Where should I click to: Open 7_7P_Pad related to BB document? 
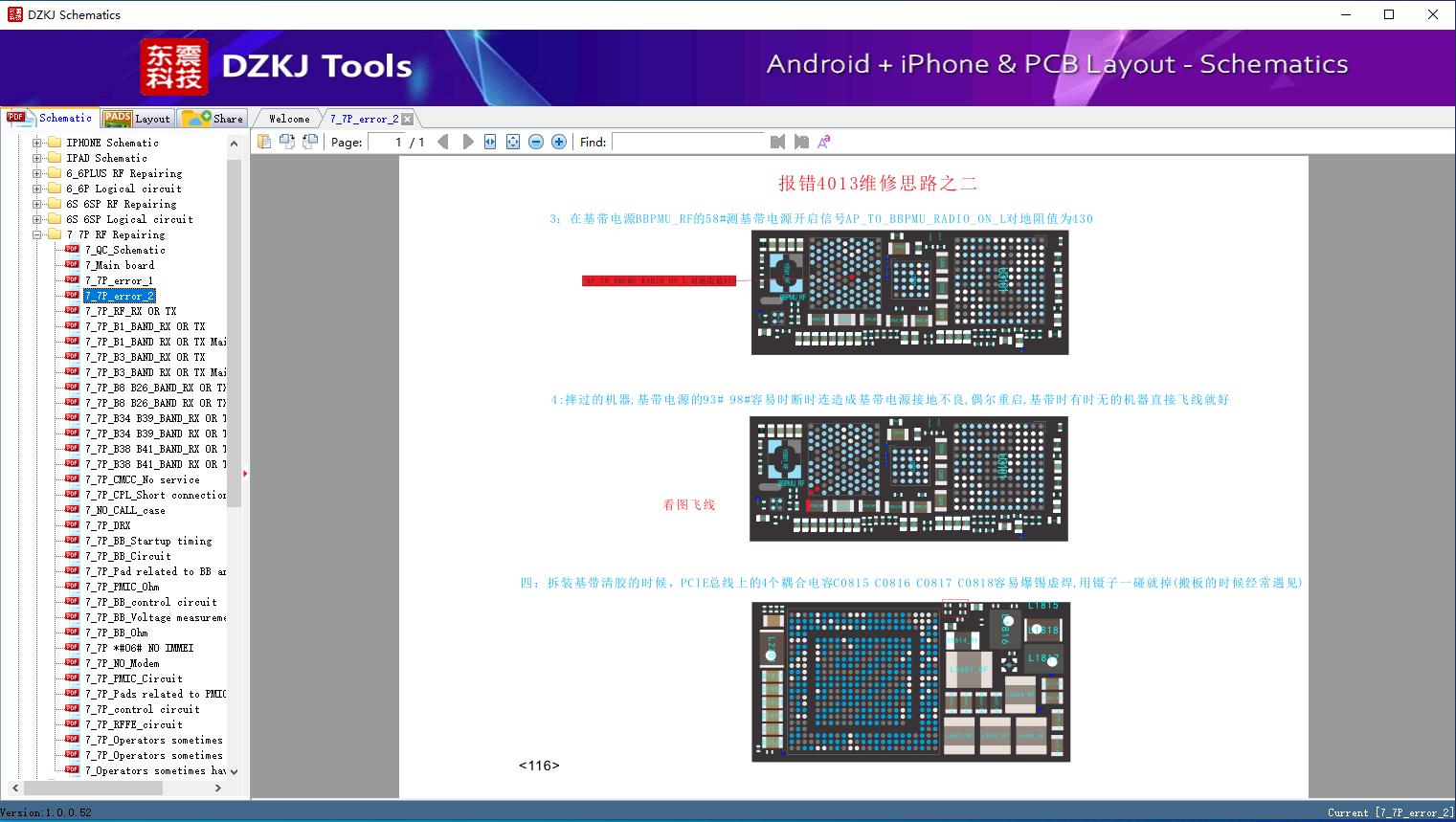click(155, 571)
